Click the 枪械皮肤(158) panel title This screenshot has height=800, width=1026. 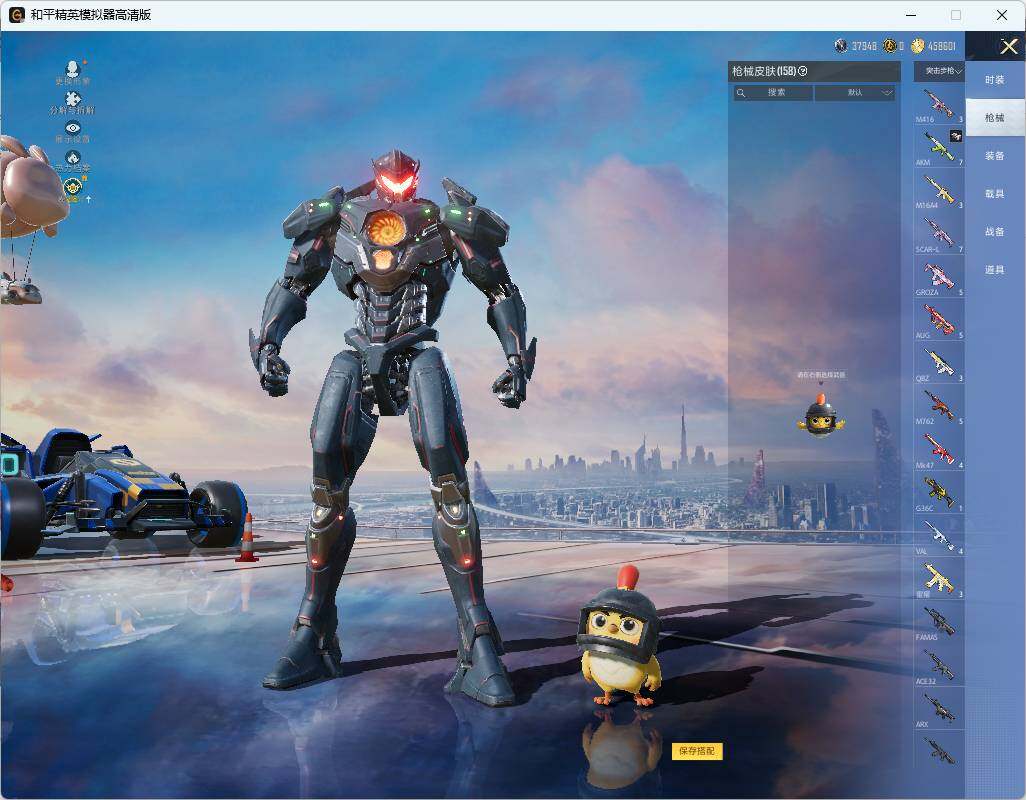pyautogui.click(x=764, y=71)
